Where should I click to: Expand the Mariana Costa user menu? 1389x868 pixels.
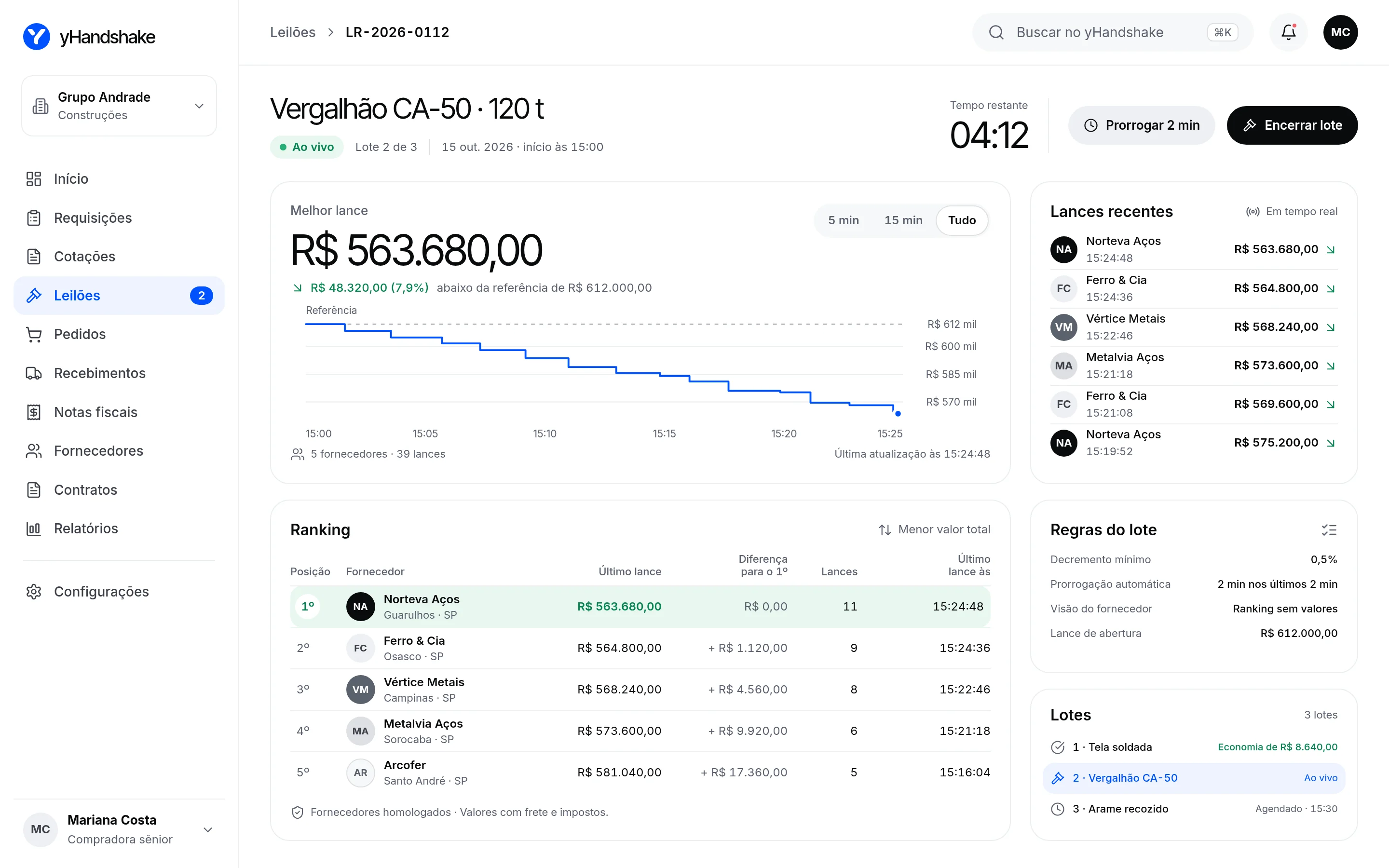[x=119, y=829]
